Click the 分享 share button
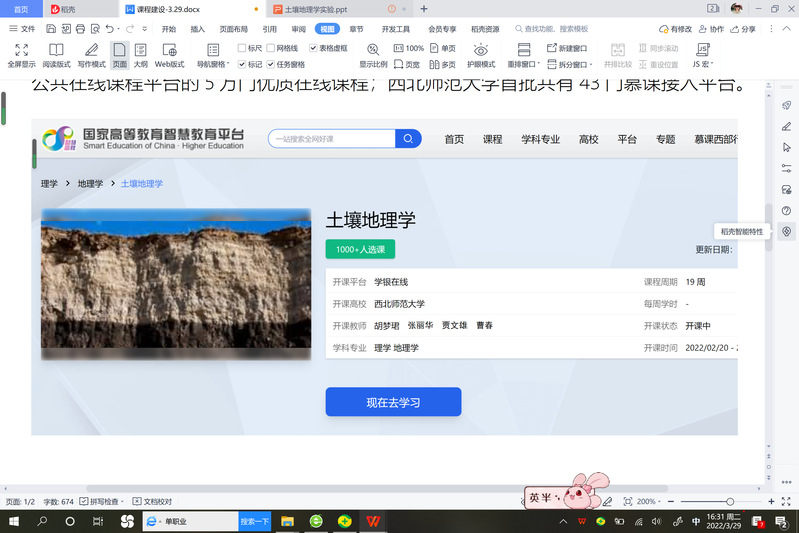799x533 pixels. point(743,29)
